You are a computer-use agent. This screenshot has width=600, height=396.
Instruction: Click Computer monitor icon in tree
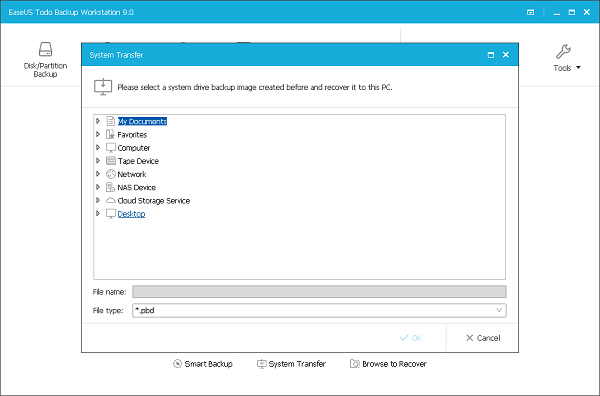tap(111, 148)
